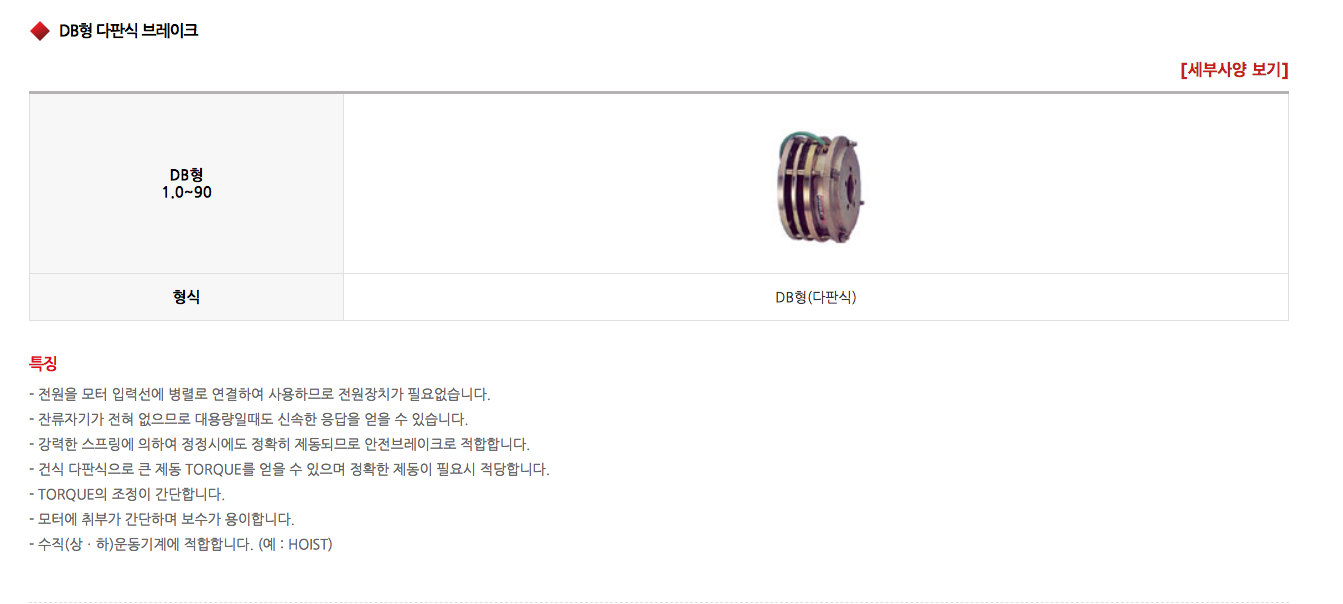Click the 건식 다판식 braking TORQUE line

pyautogui.click(x=289, y=469)
